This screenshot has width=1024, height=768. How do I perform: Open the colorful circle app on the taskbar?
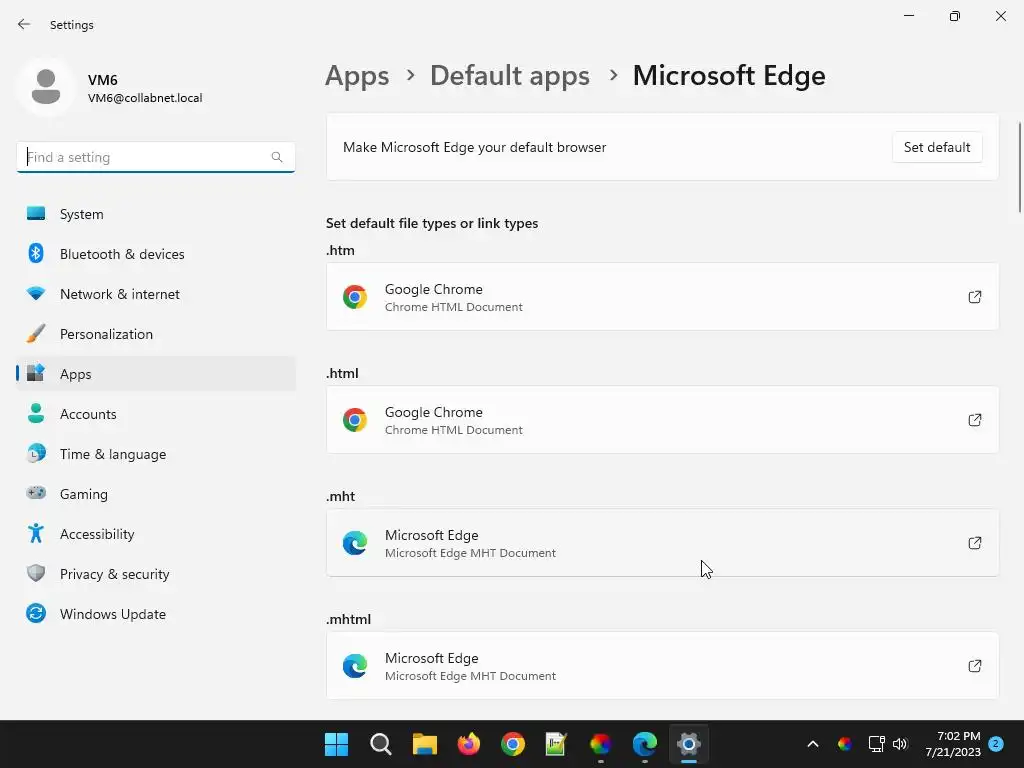600,744
